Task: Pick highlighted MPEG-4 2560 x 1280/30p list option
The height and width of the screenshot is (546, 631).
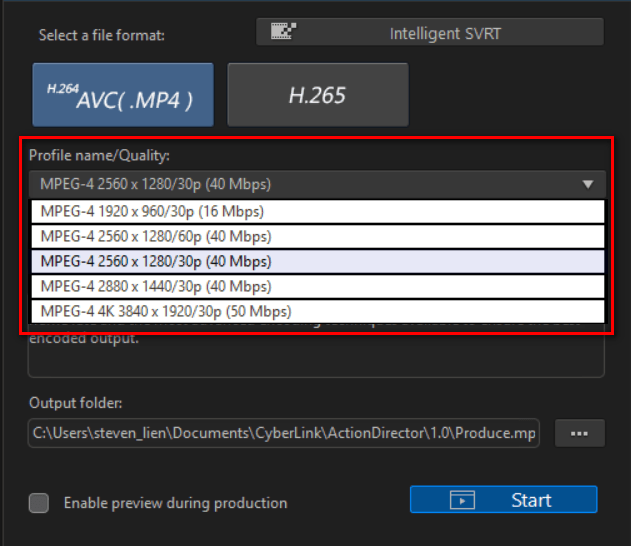Action: [x=318, y=262]
